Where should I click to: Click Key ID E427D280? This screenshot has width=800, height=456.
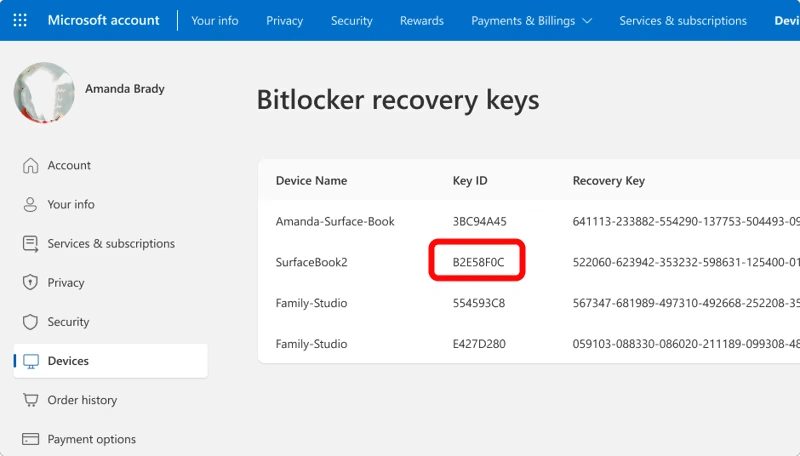tap(479, 344)
